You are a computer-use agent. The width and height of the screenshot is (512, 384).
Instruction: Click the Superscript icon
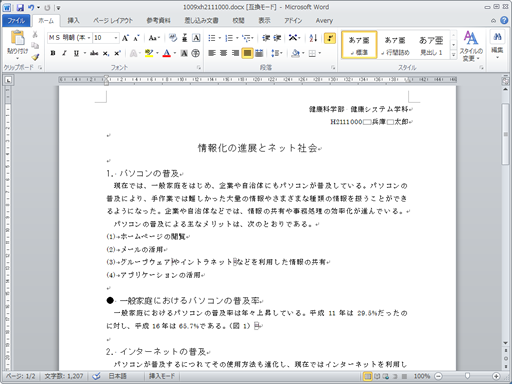[117, 53]
